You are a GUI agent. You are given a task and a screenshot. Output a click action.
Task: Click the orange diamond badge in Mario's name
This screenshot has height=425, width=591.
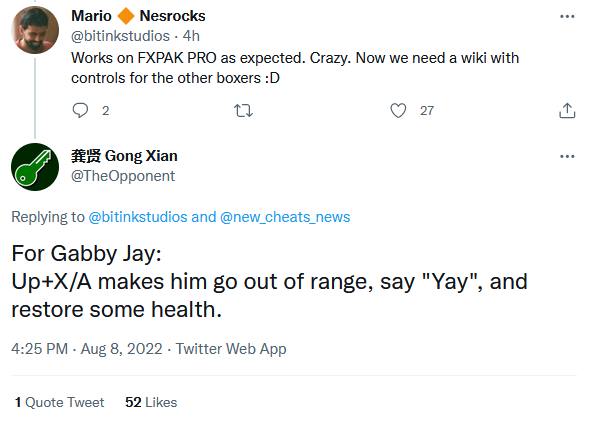point(126,16)
